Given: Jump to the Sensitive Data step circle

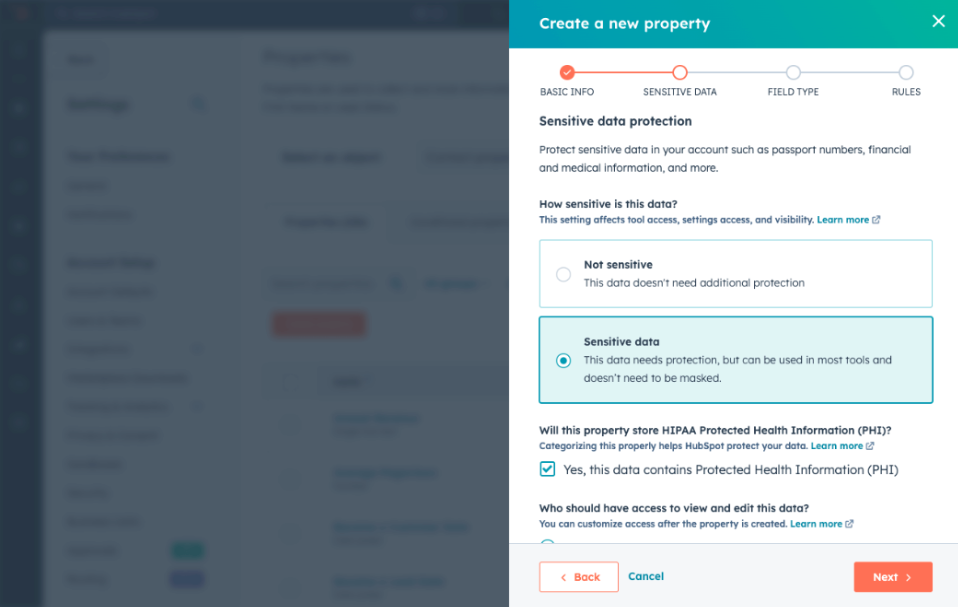Looking at the screenshot, I should point(680,72).
